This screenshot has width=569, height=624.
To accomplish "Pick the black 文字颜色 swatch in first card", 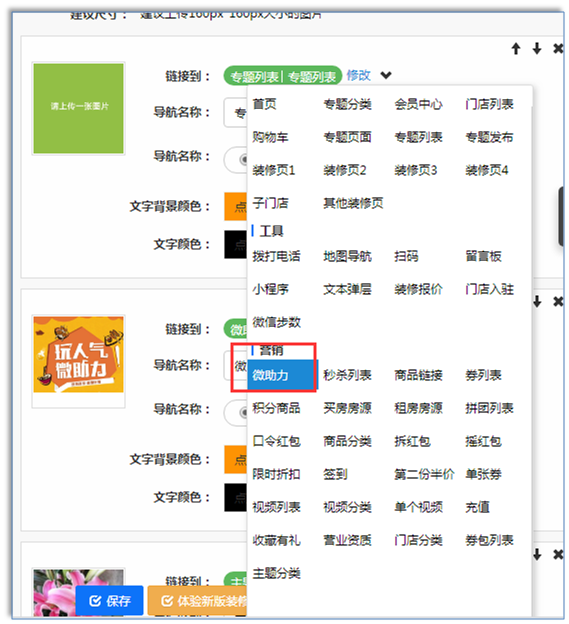I will (236, 244).
